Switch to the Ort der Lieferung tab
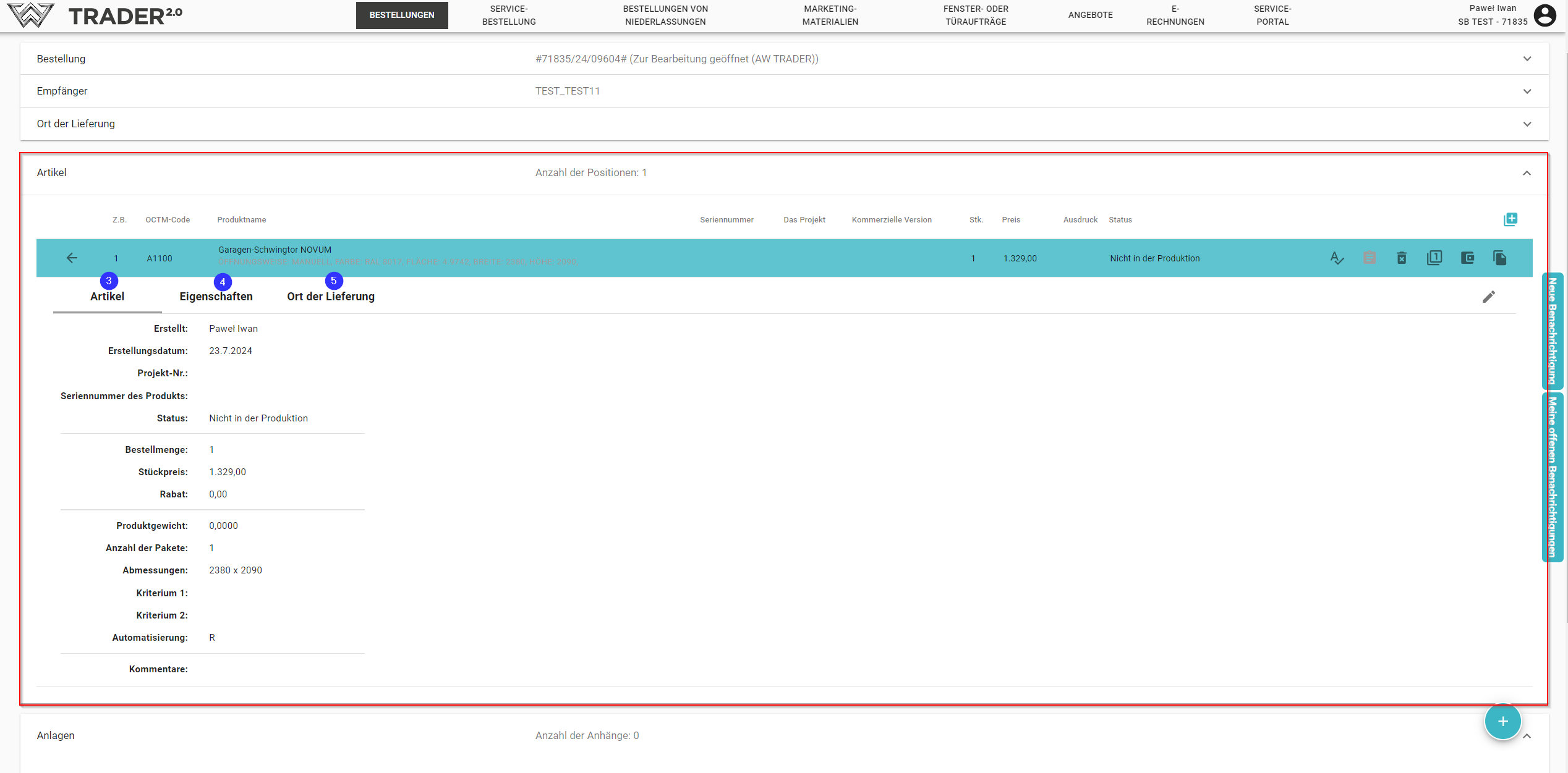Screen dimensions: 1568x773 click(331, 297)
